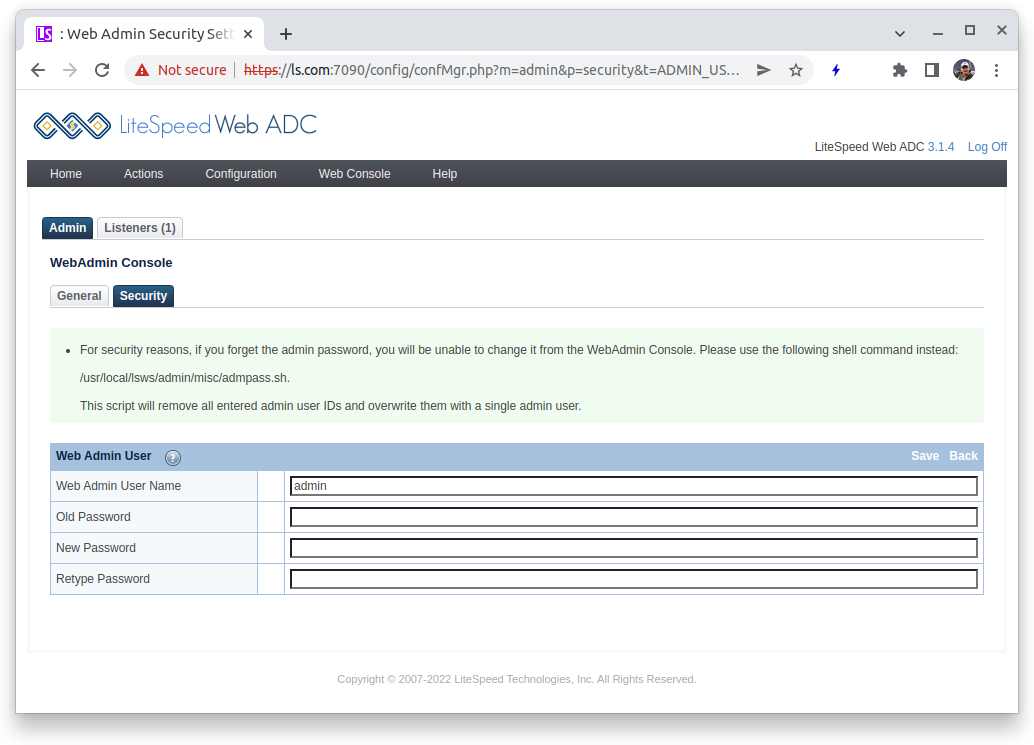Open the Actions menu
The height and width of the screenshot is (745, 1034).
(x=143, y=173)
